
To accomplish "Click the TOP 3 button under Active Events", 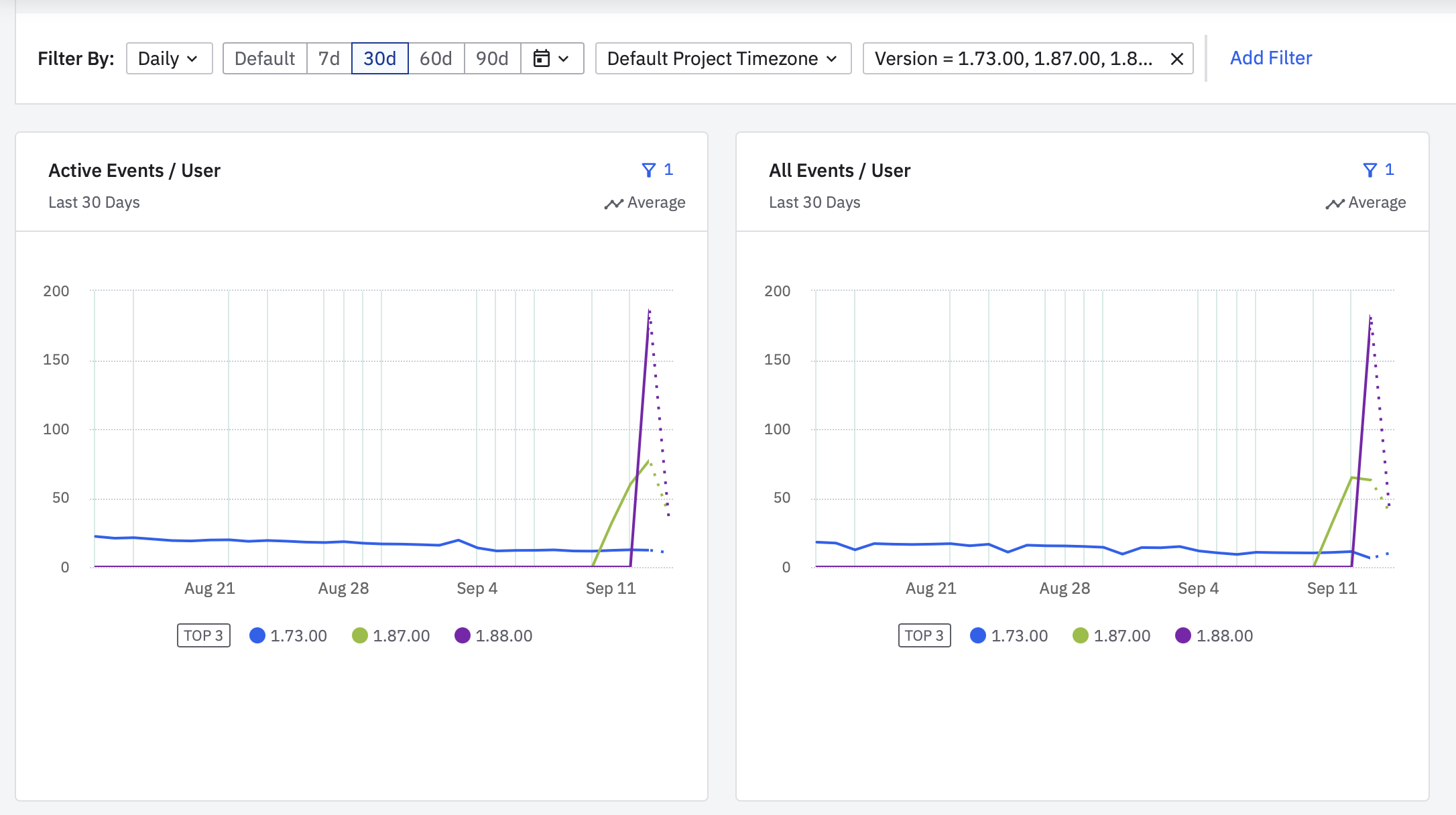I will click(203, 635).
